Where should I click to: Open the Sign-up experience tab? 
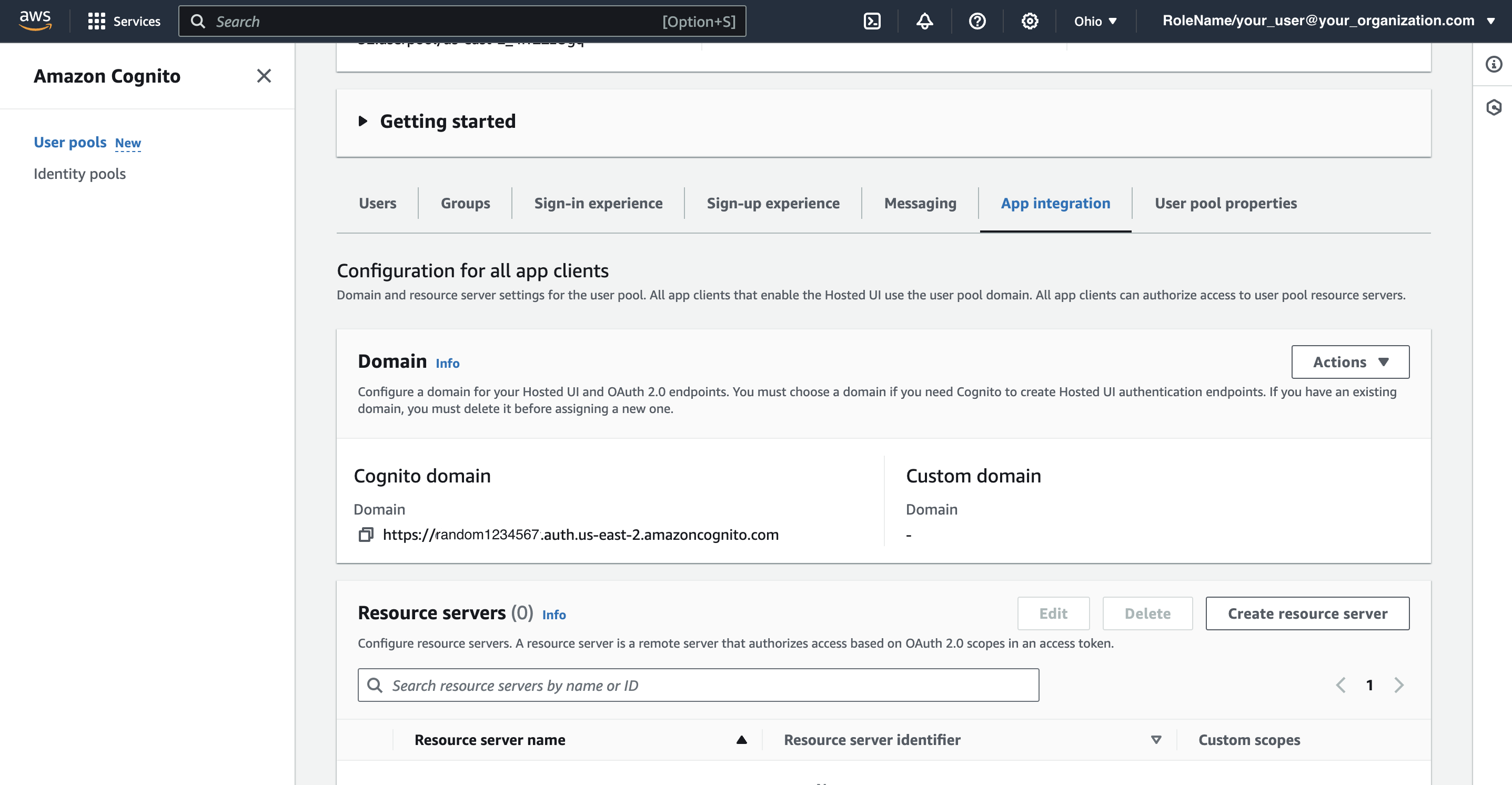[x=773, y=203]
